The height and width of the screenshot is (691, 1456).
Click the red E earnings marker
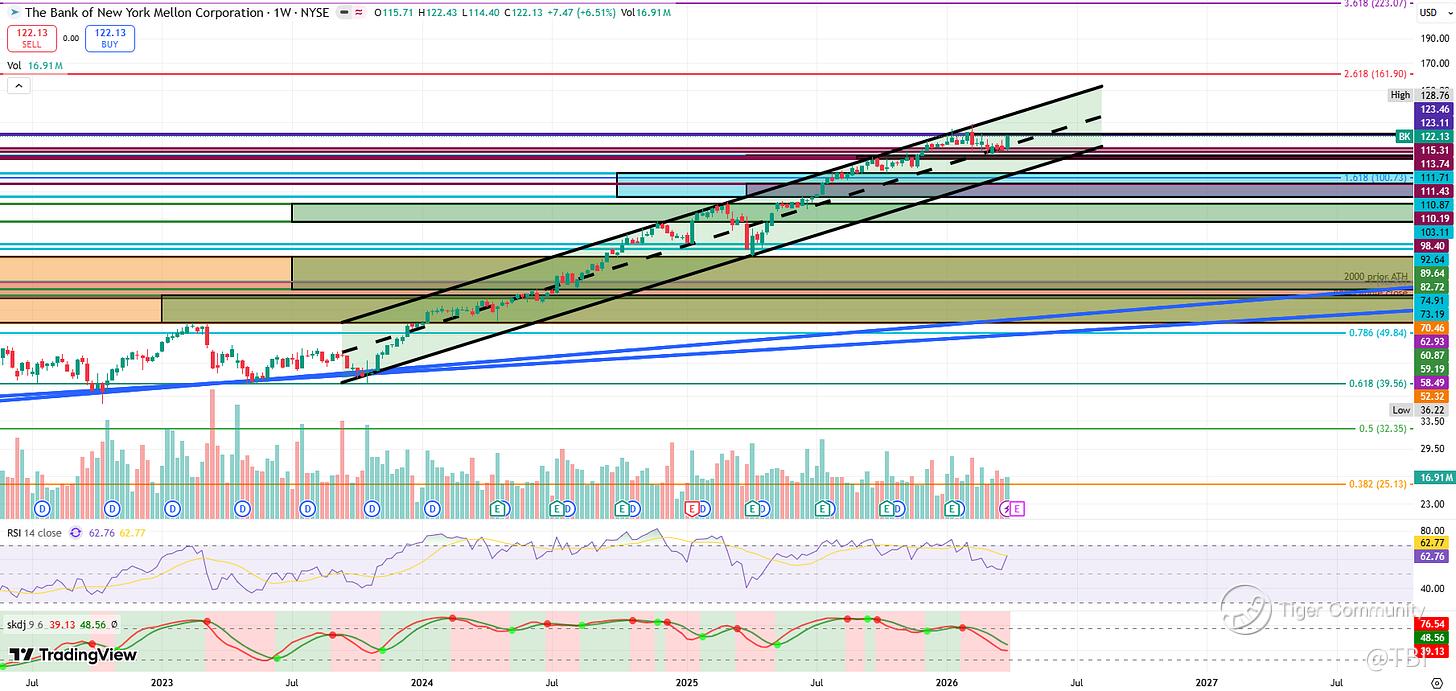tap(691, 509)
